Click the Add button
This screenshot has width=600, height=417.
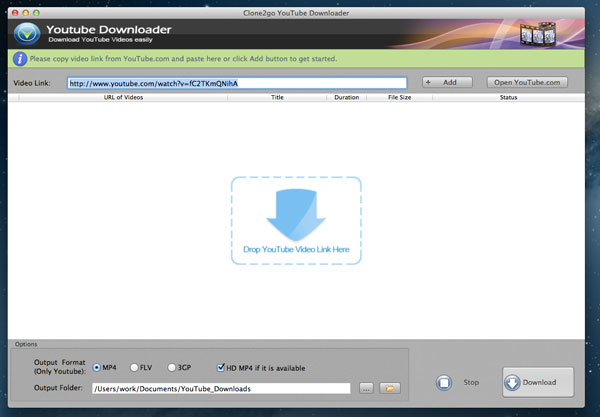tap(447, 82)
